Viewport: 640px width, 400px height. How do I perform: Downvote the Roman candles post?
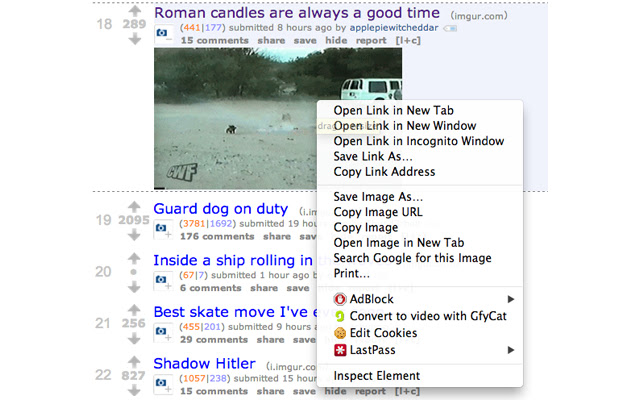click(x=135, y=39)
